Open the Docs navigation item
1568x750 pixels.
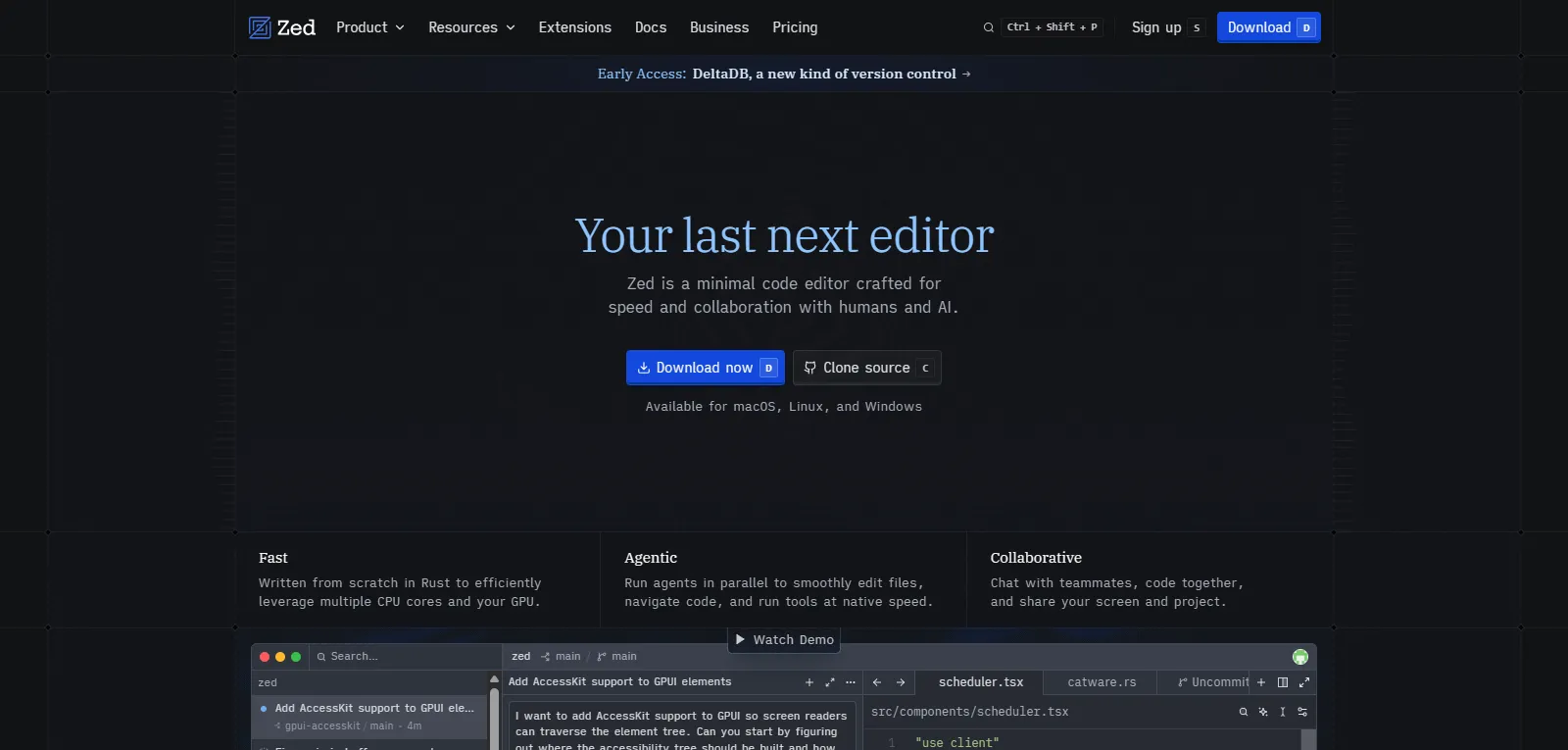[651, 27]
